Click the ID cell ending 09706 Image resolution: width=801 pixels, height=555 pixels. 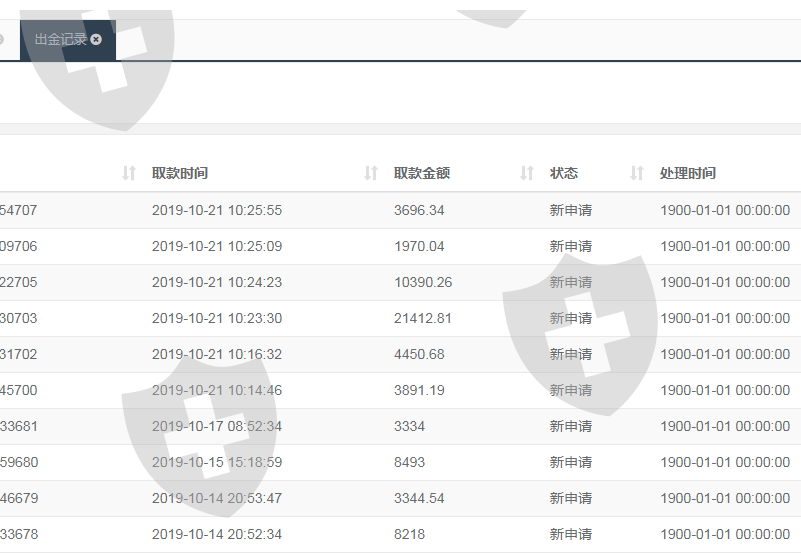pos(18,246)
